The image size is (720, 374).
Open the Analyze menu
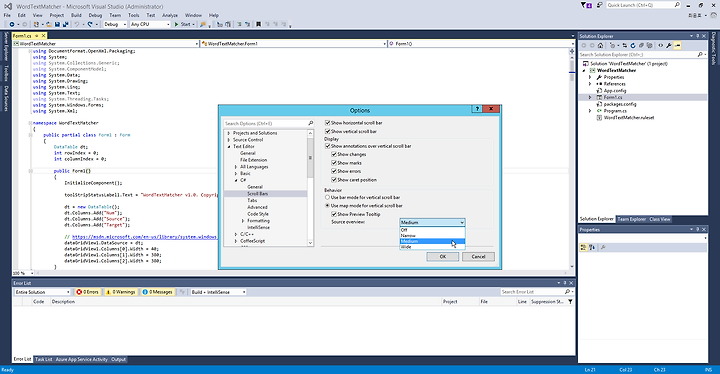click(x=169, y=15)
